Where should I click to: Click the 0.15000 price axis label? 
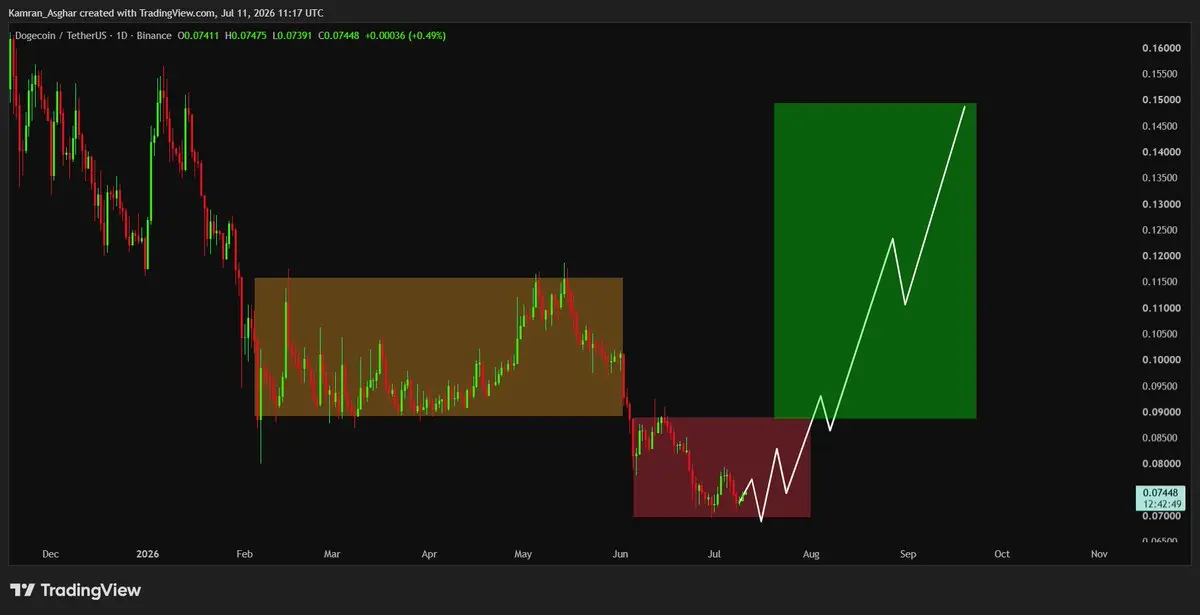[1160, 100]
